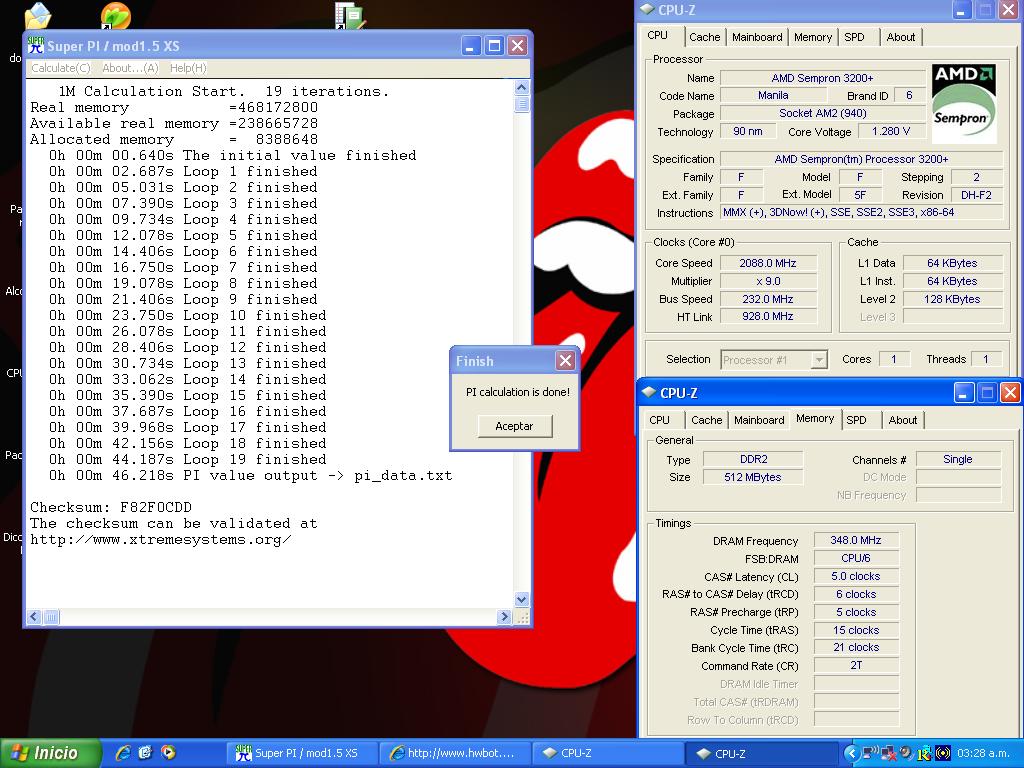Switch to SPD tab in the lower CPU-Z
This screenshot has height=768, width=1024.
(856, 420)
